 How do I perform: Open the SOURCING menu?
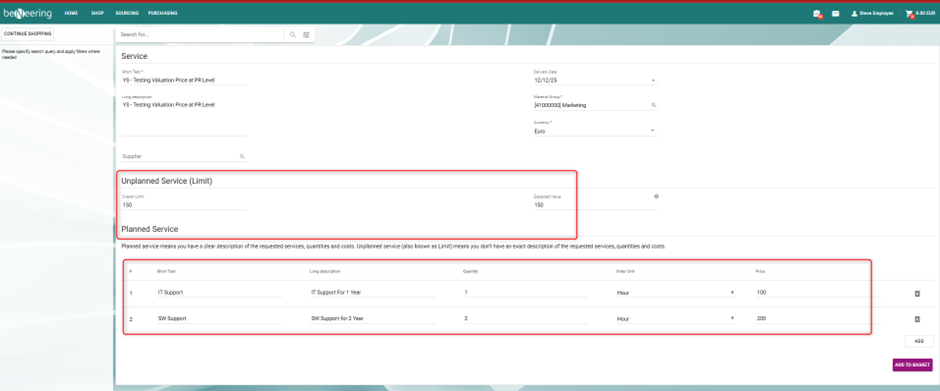click(126, 13)
